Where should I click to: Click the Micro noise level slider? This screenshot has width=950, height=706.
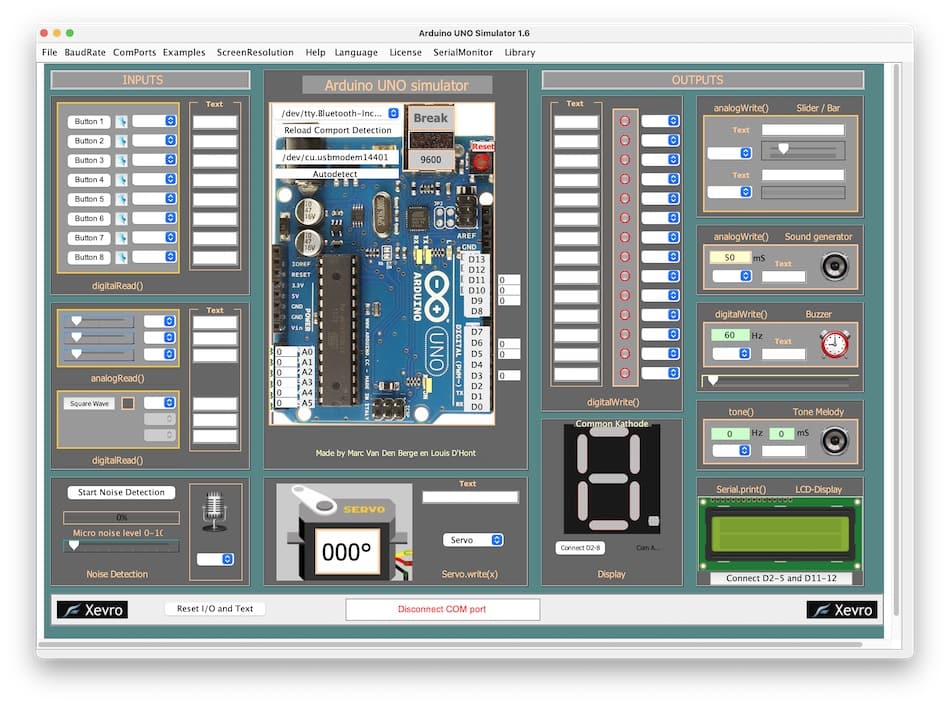click(121, 546)
